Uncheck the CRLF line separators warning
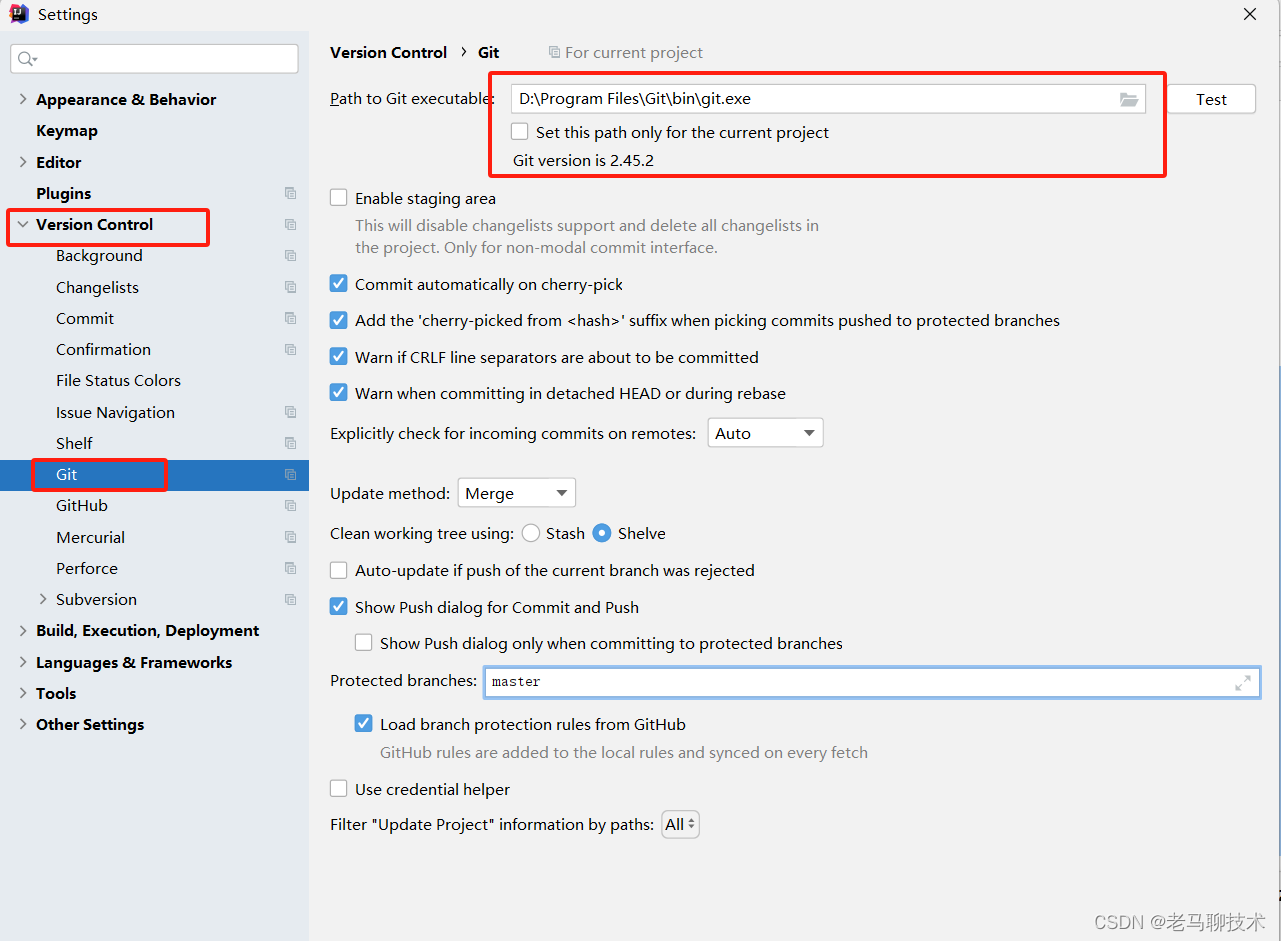 (x=339, y=357)
